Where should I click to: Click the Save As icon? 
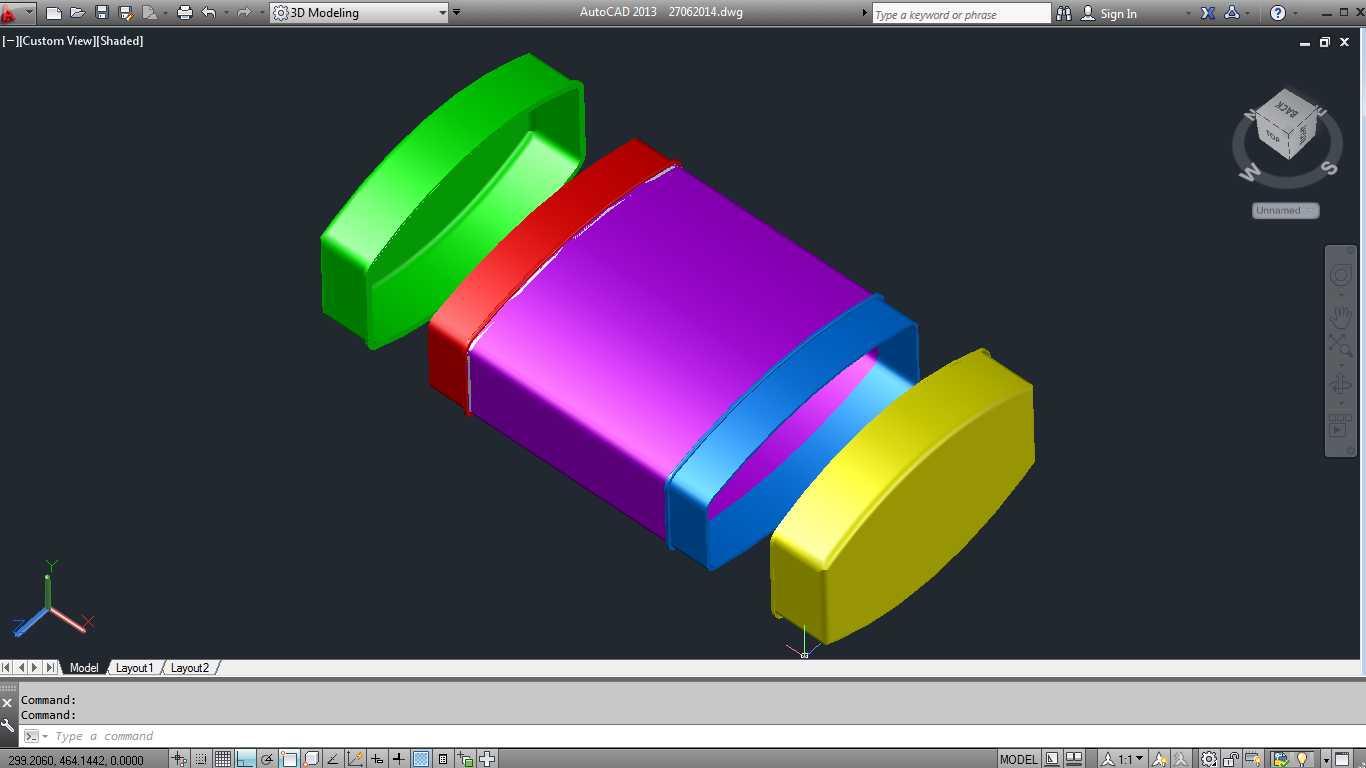(125, 13)
